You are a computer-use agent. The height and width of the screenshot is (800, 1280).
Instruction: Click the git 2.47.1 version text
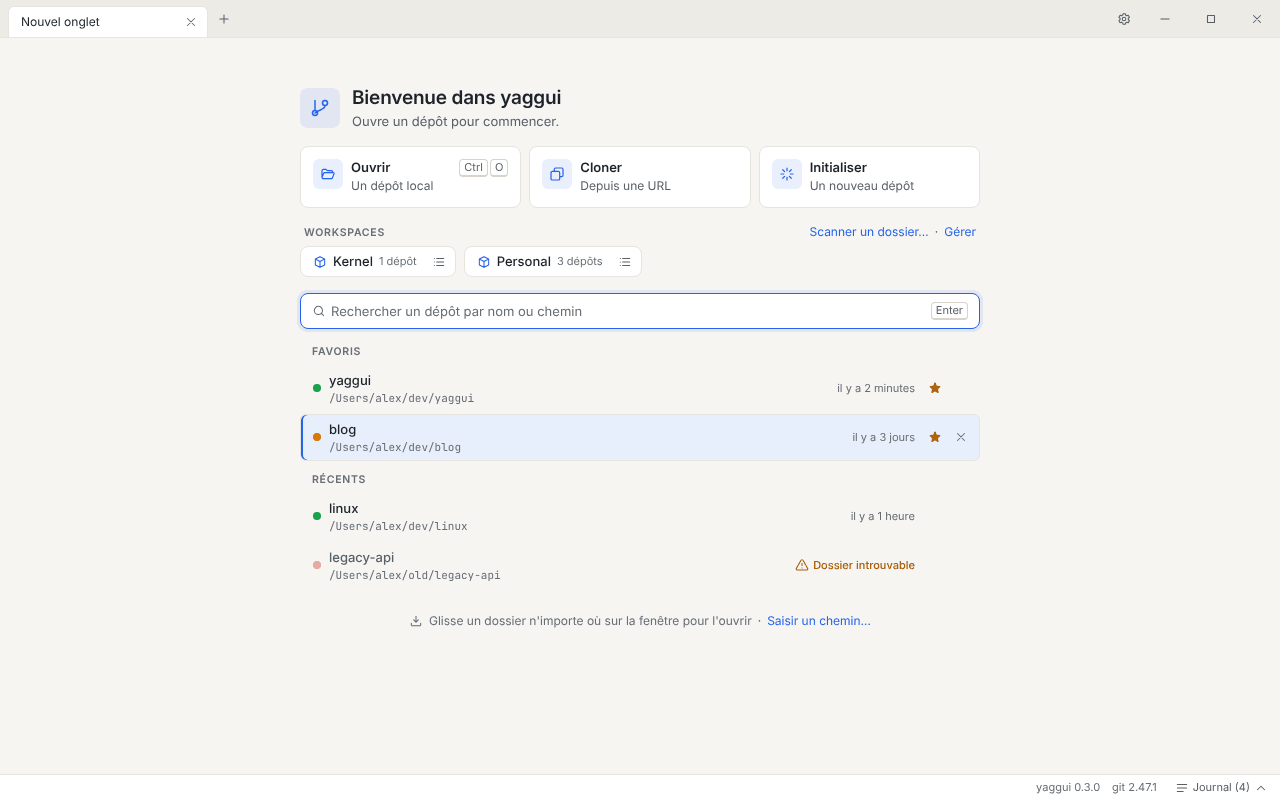1134,787
